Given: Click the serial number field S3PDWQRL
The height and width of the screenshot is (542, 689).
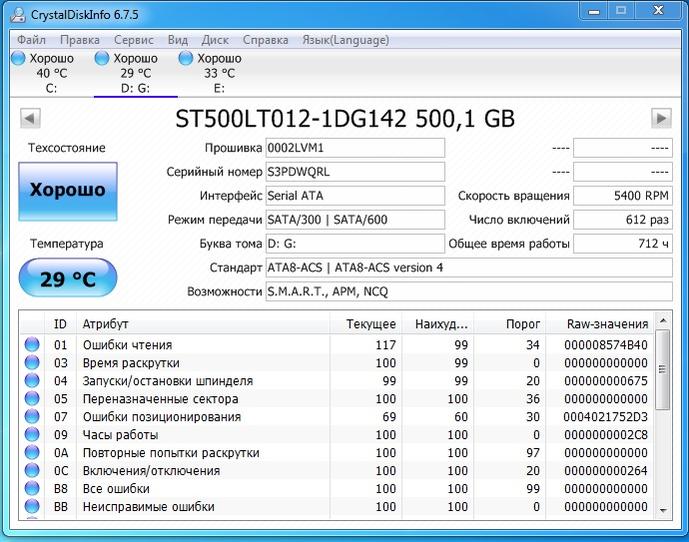Looking at the screenshot, I should tap(355, 172).
